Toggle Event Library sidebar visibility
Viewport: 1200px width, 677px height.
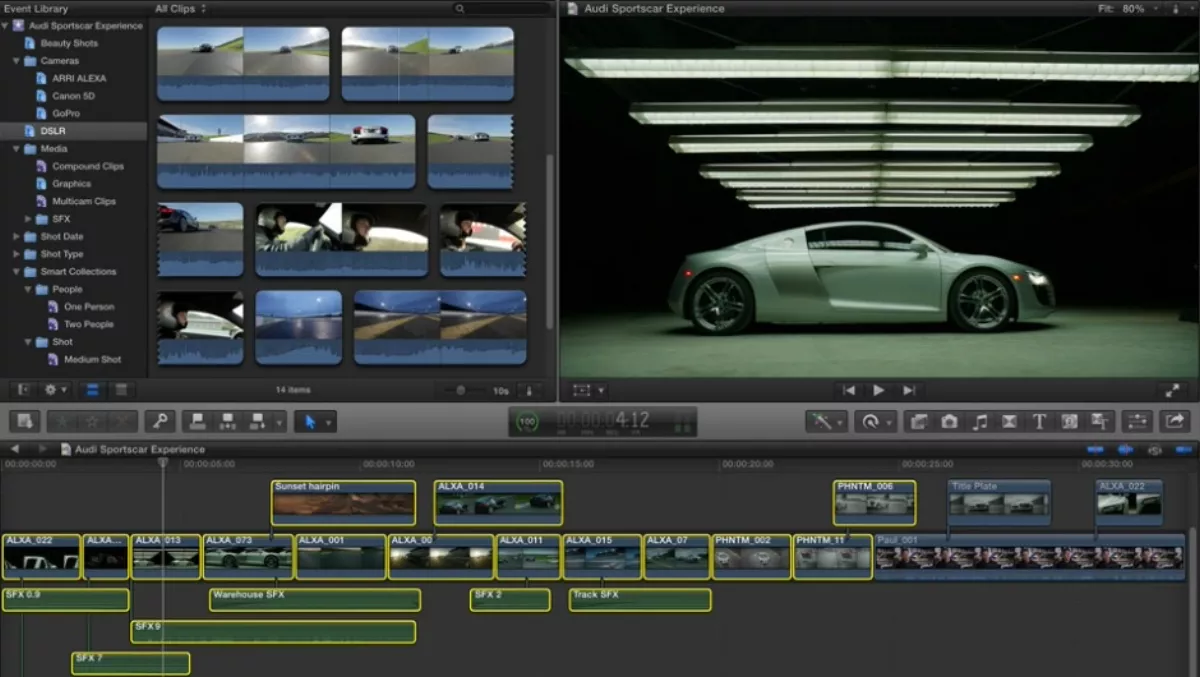point(23,389)
